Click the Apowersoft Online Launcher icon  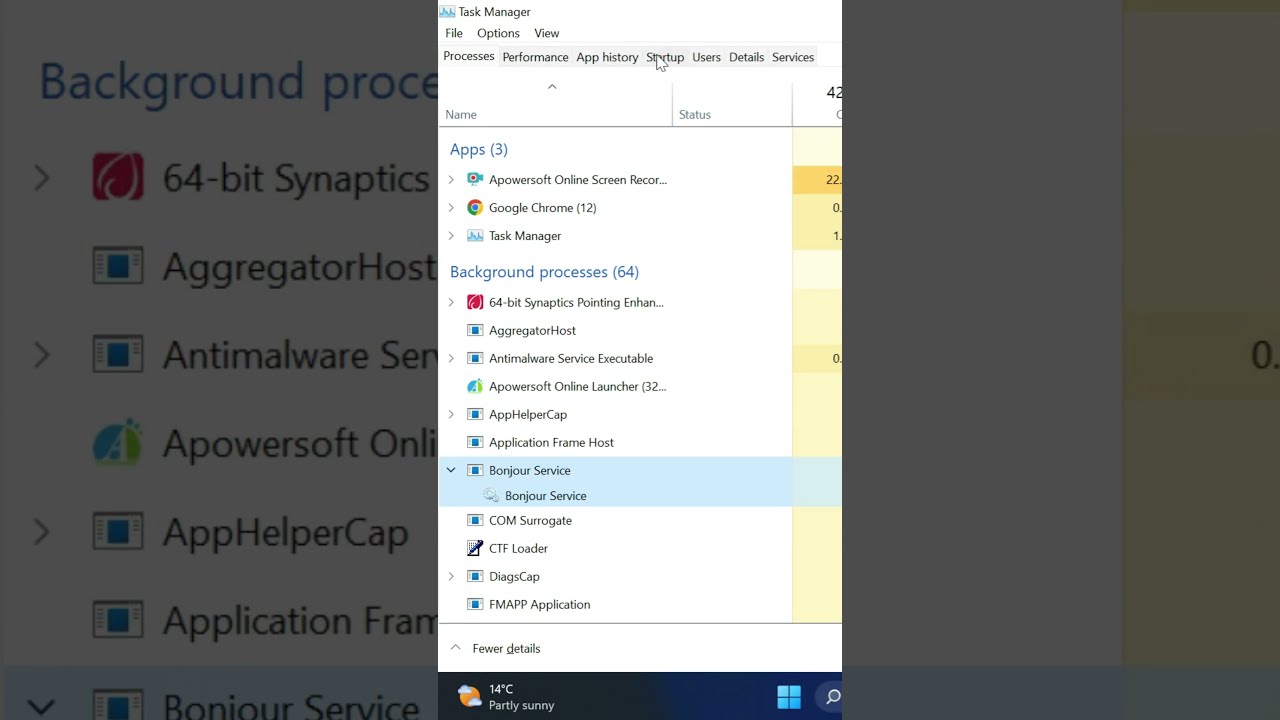[475, 386]
